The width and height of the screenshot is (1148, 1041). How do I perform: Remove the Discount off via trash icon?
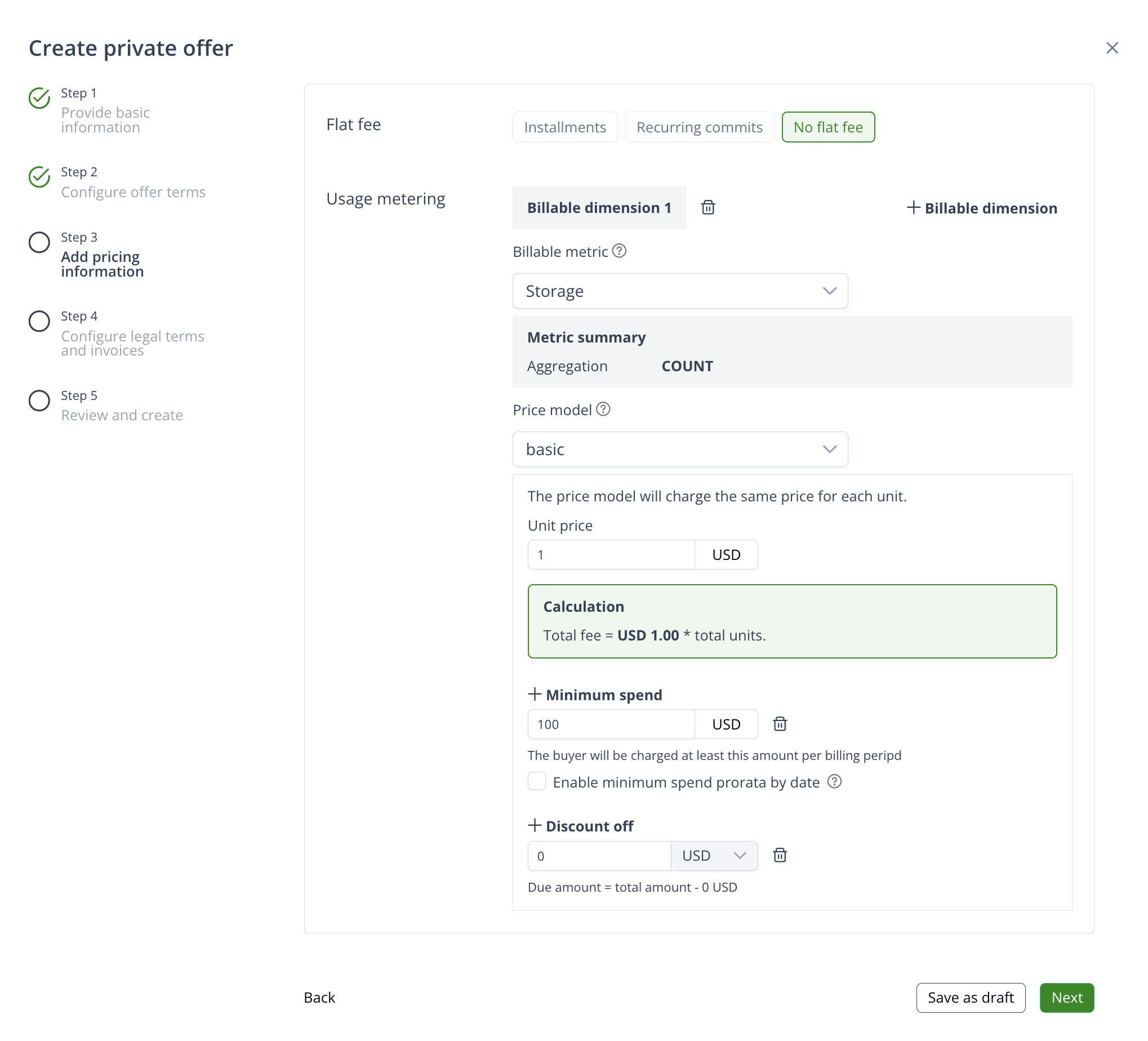tap(780, 855)
